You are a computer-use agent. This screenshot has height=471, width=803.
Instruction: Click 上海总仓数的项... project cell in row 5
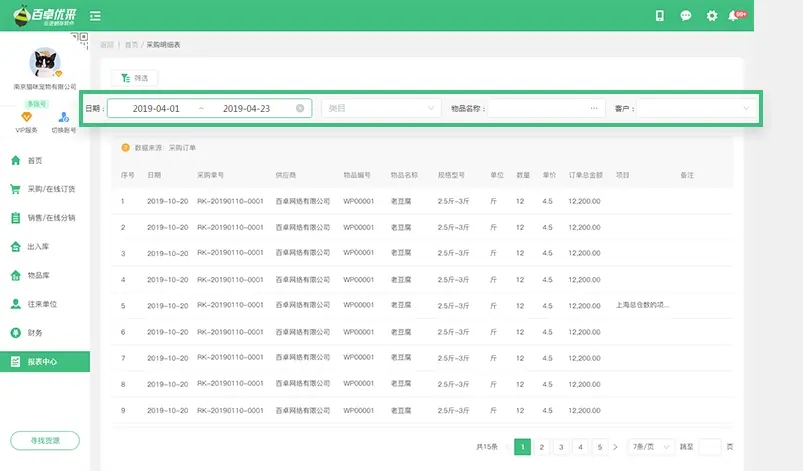click(x=642, y=305)
